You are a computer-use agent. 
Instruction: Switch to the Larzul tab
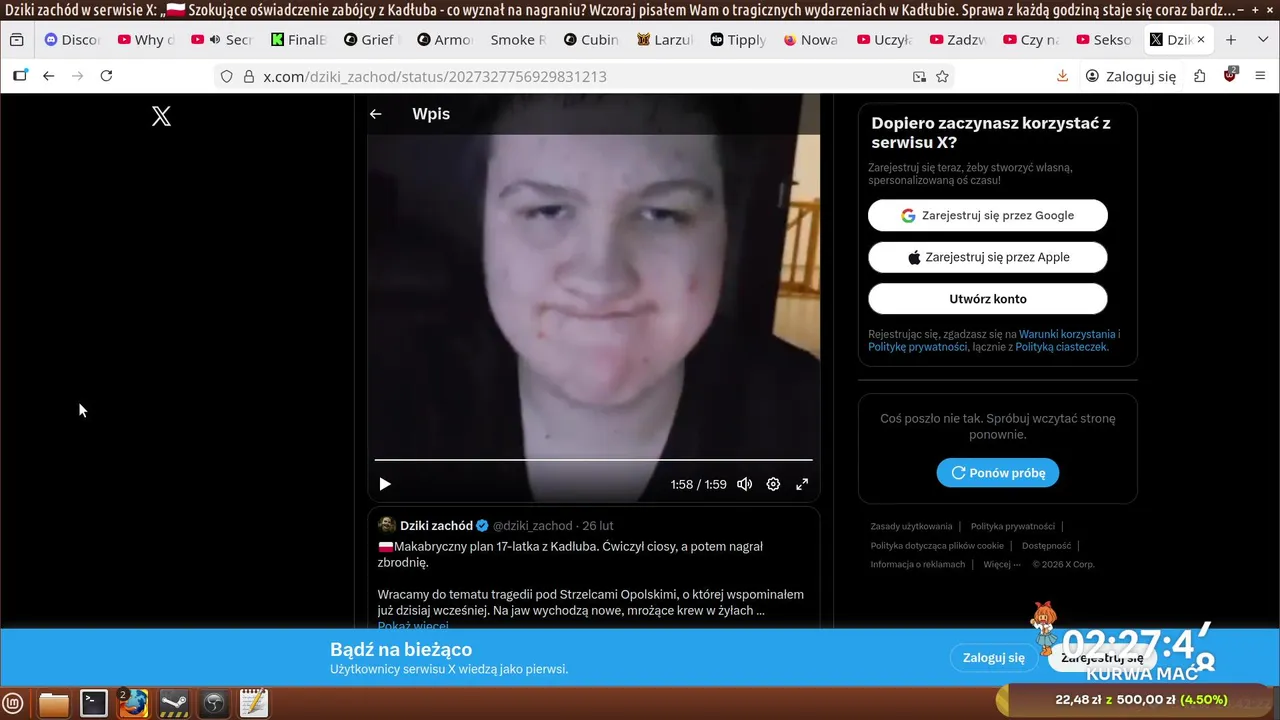click(665, 40)
